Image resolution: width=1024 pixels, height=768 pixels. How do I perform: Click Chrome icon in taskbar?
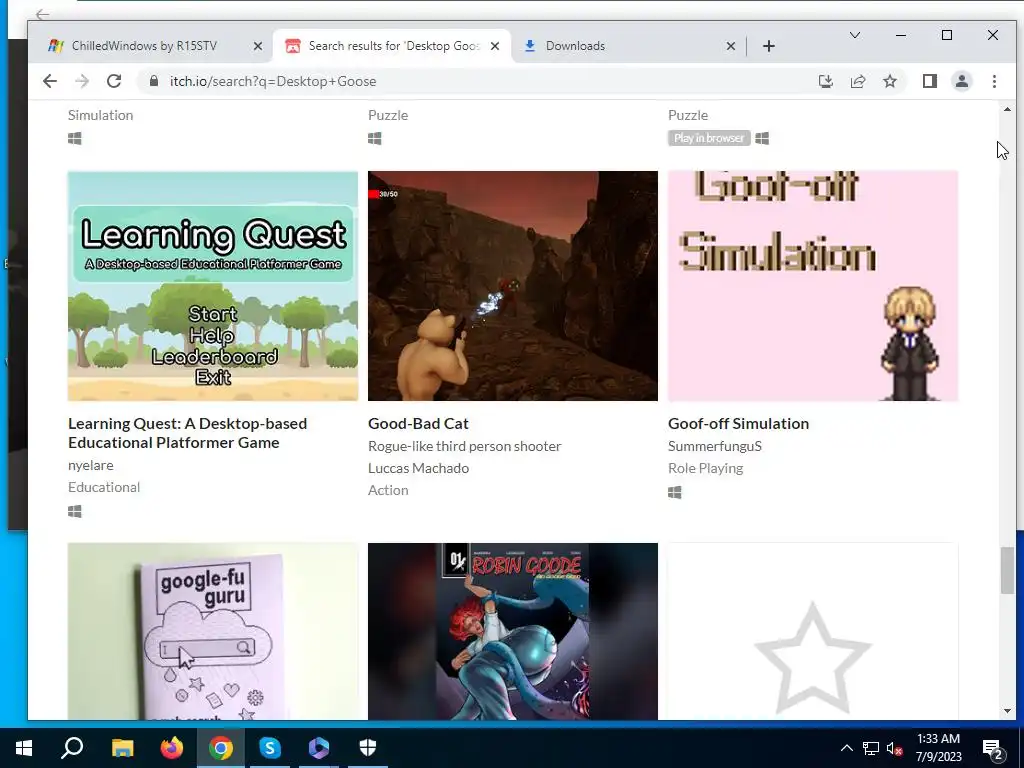pyautogui.click(x=221, y=748)
